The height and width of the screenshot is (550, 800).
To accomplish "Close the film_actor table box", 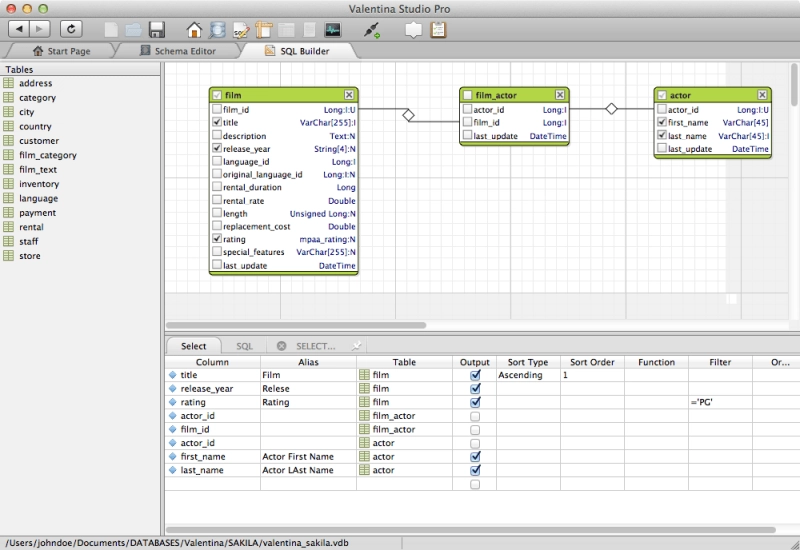I will (x=560, y=95).
